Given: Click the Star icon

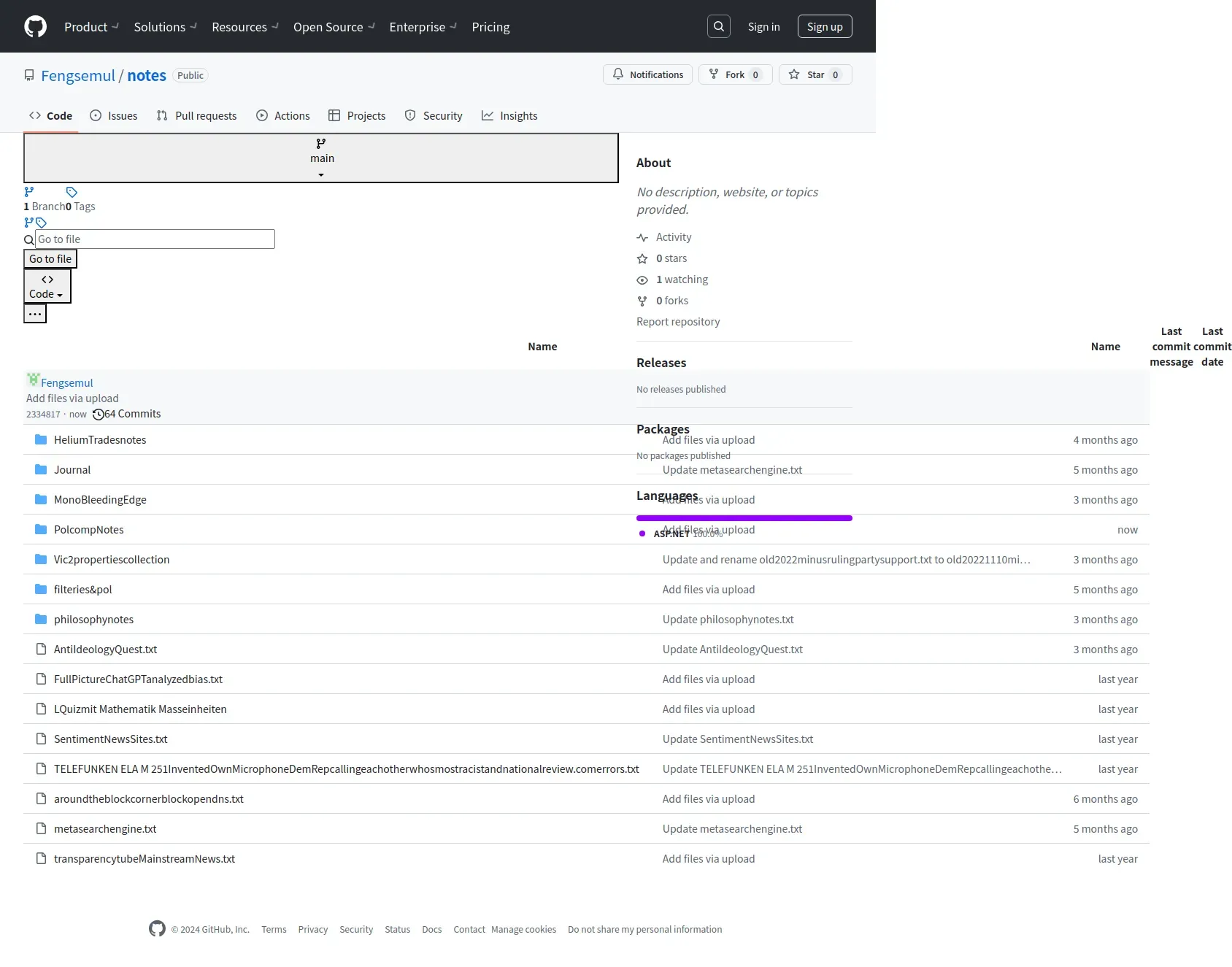Looking at the screenshot, I should coord(794,74).
